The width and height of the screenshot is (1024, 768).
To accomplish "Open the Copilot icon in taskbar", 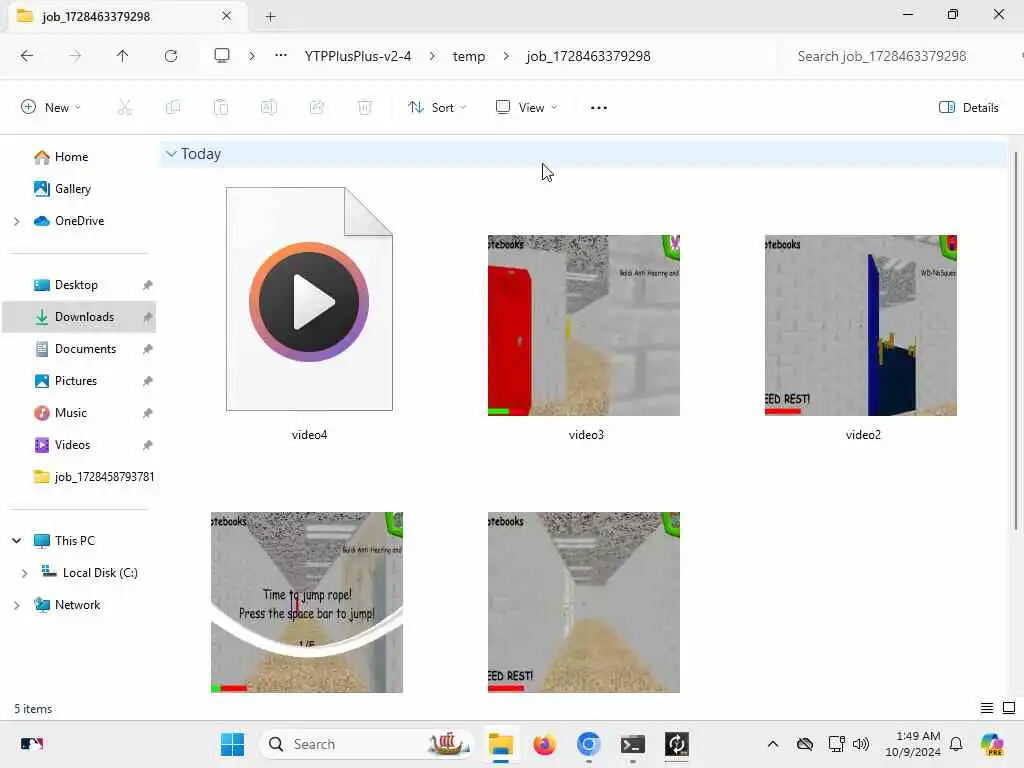I will tap(992, 744).
